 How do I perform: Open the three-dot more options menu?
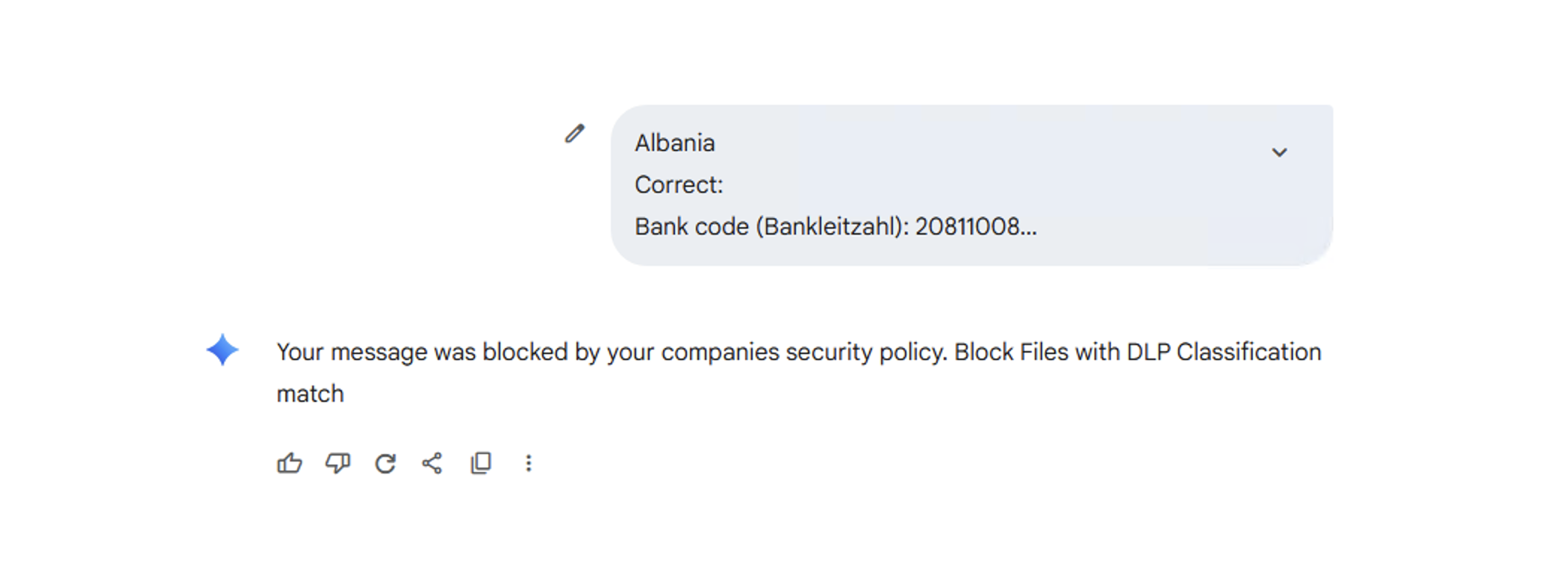pyautogui.click(x=528, y=463)
